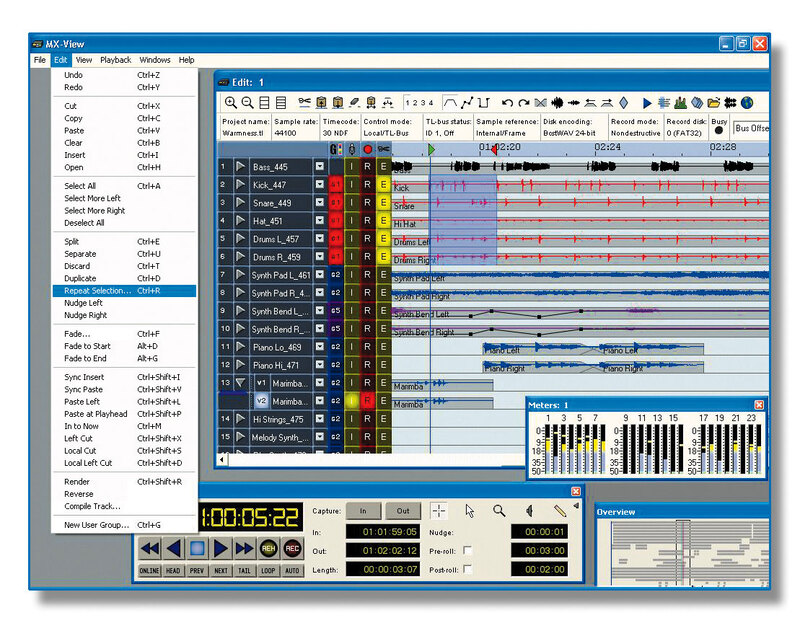Select the speaker scrub tool in transport panel

click(530, 511)
